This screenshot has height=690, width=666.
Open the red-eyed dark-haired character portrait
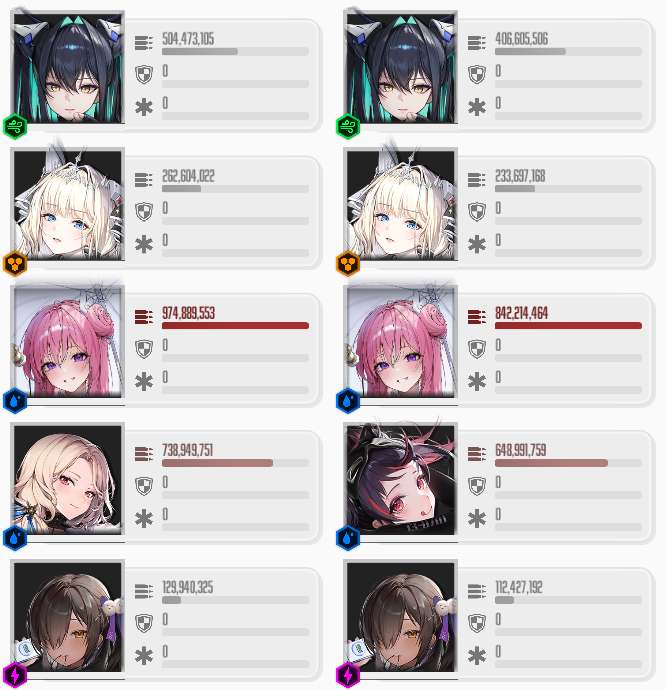[401, 479]
